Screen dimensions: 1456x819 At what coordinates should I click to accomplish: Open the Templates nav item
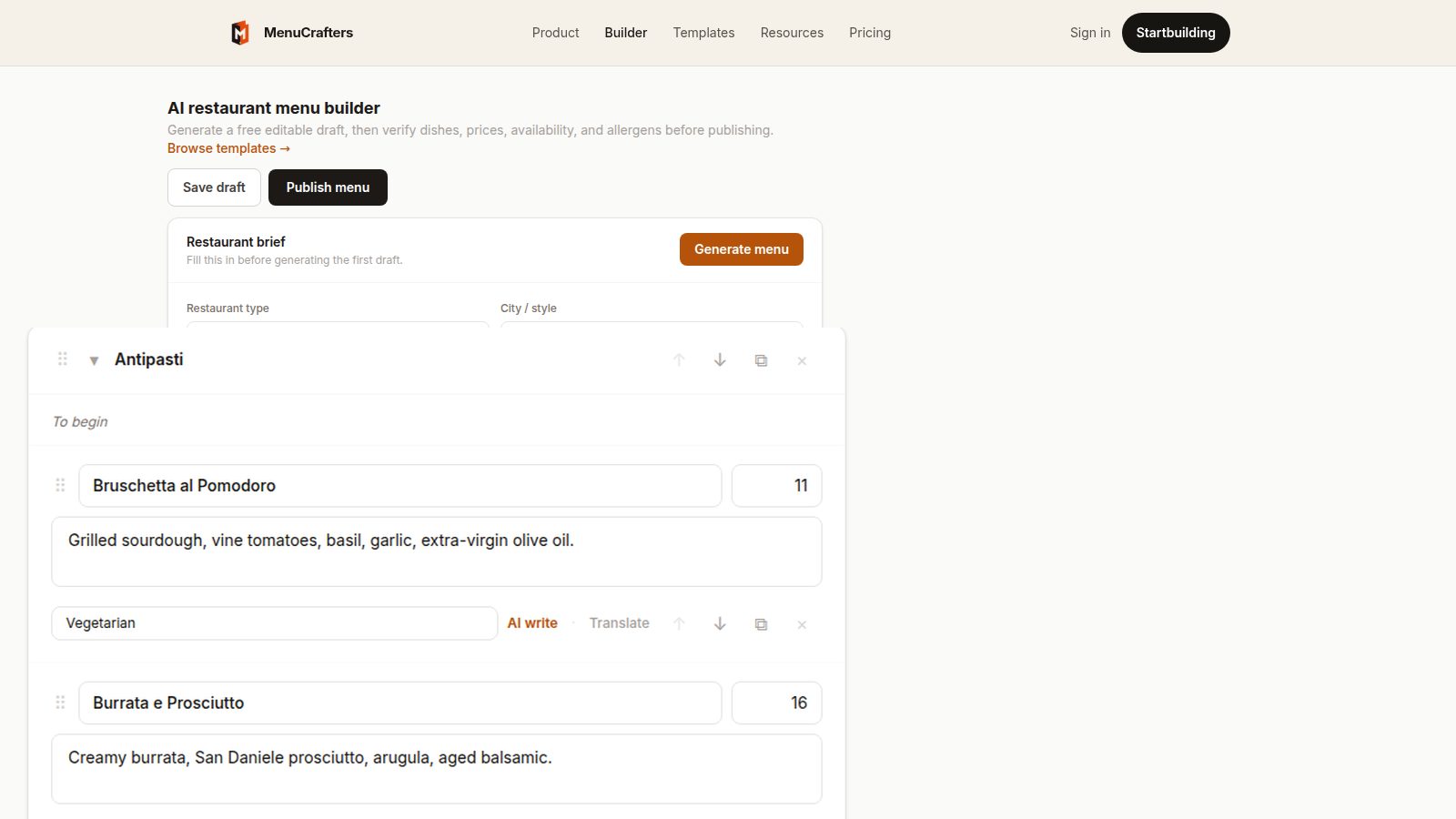pyautogui.click(x=703, y=33)
